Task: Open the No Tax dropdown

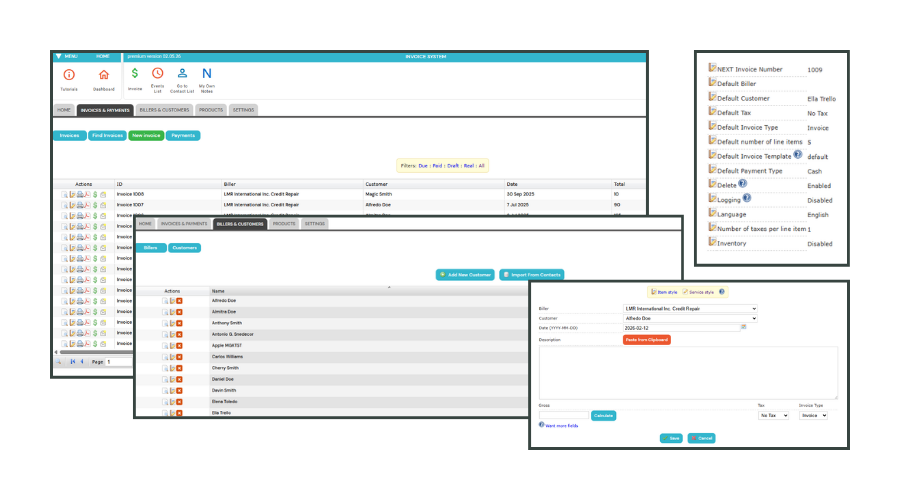Action: click(x=774, y=416)
